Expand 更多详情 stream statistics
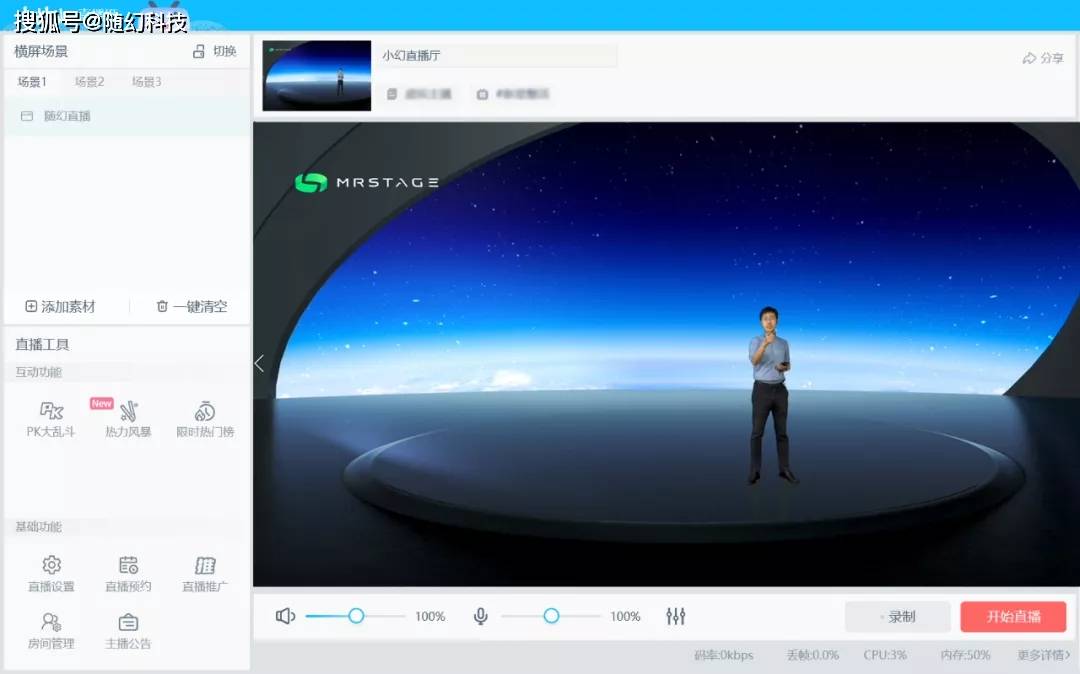The image size is (1080, 674). click(x=1043, y=655)
